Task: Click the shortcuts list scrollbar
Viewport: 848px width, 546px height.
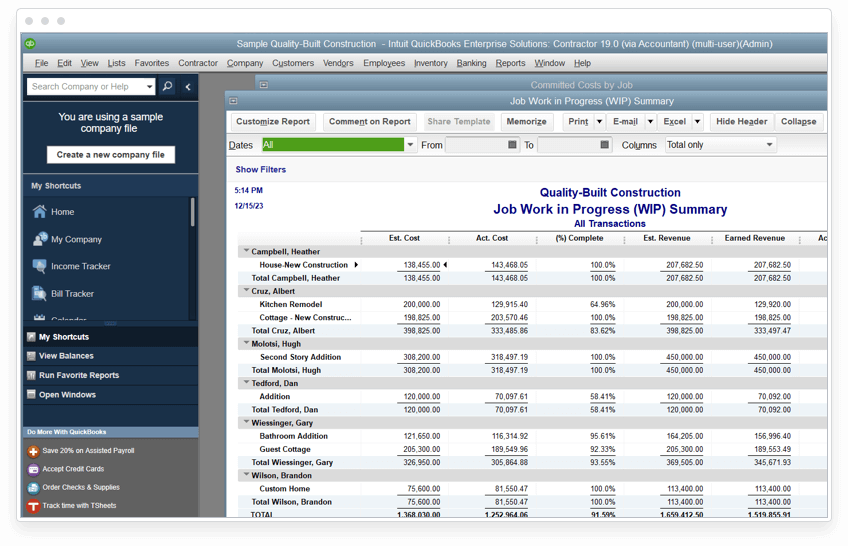Action: pos(192,211)
